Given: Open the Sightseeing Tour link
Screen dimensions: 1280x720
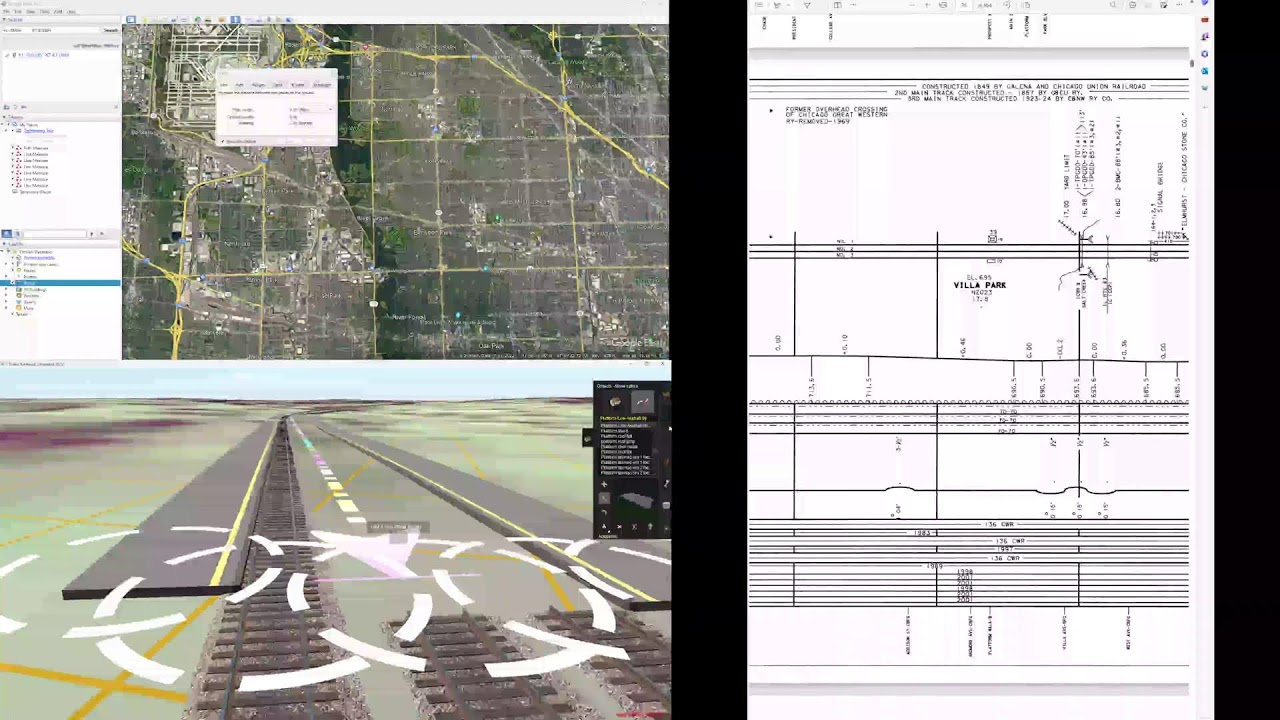Looking at the screenshot, I should click(39, 131).
